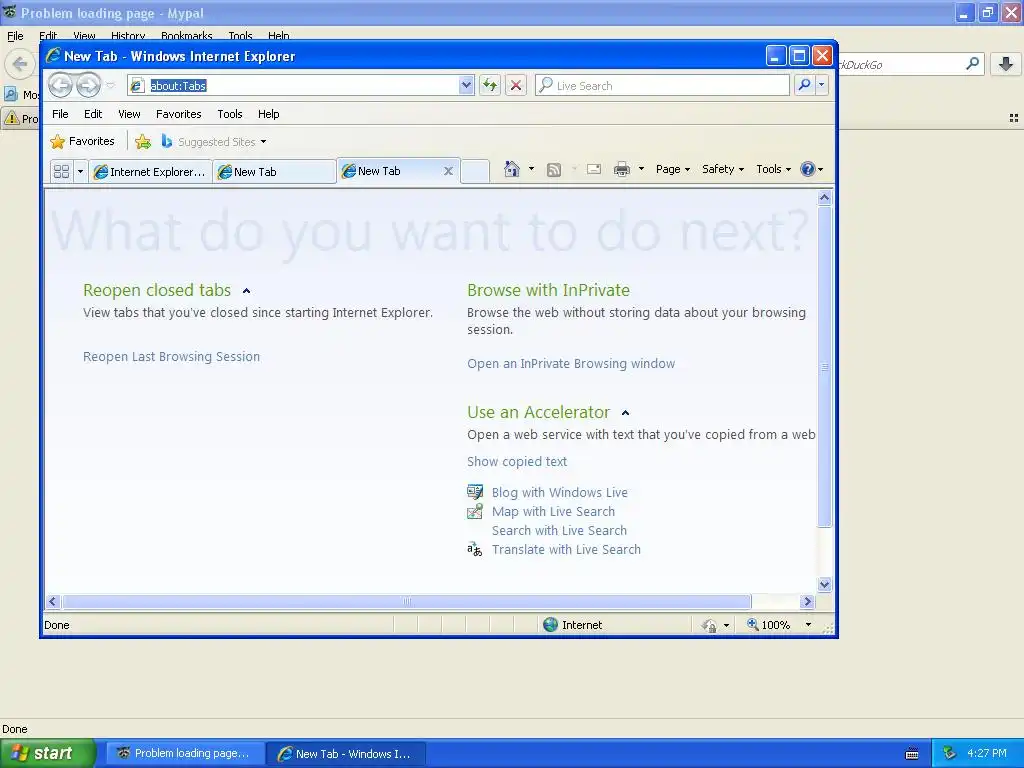Click the Internet Explorer Back arrow button
Viewport: 1024px width, 768px height.
(x=61, y=85)
